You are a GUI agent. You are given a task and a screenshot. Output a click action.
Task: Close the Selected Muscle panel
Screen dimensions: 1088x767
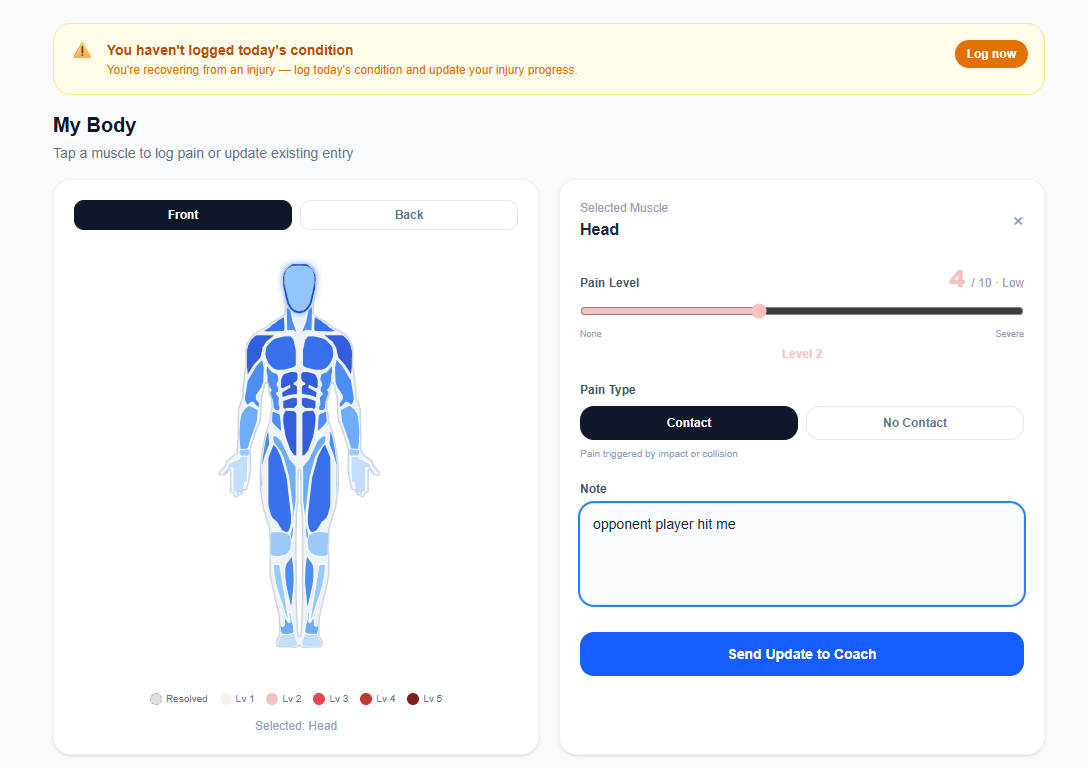(1018, 221)
